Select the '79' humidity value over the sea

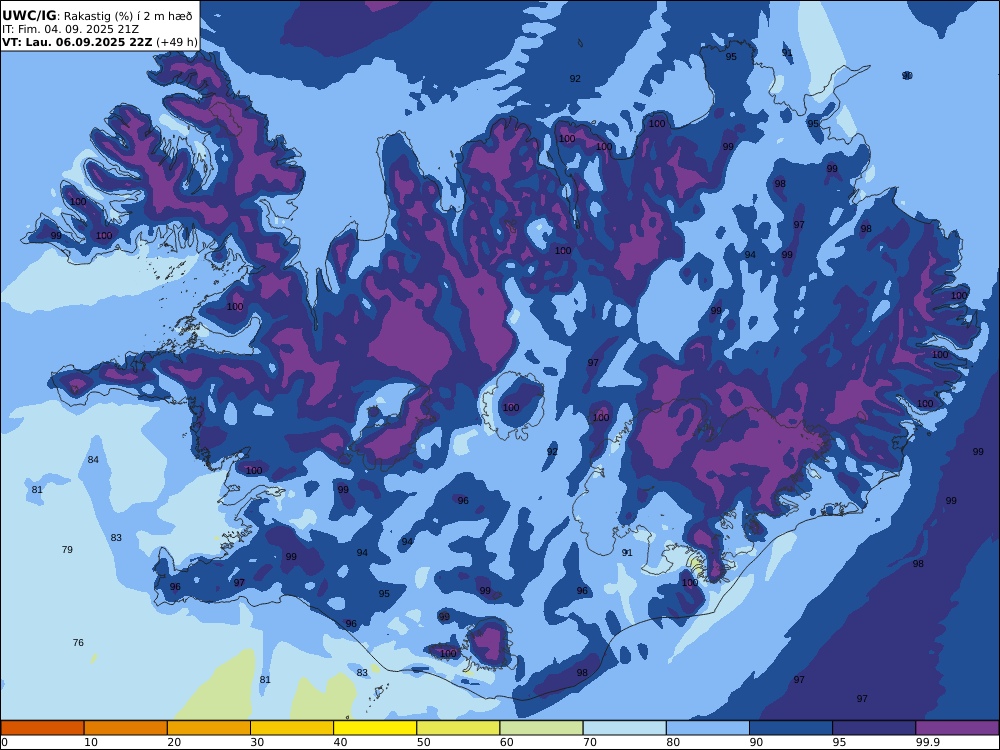(67, 549)
